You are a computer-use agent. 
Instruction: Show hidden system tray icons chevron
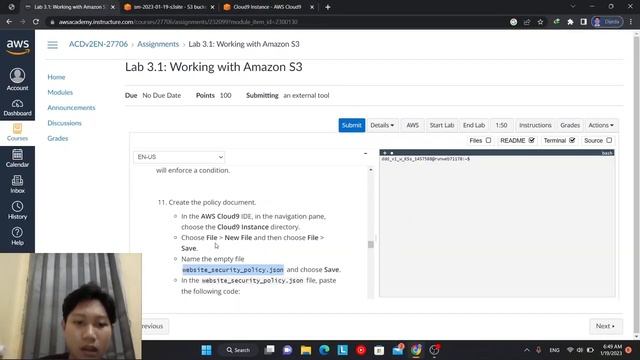pos(527,350)
